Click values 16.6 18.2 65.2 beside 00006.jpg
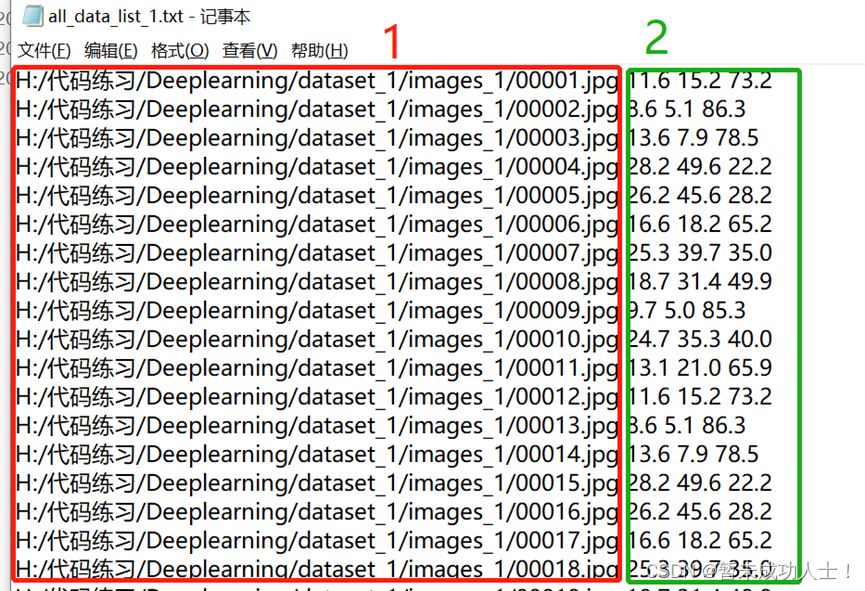The width and height of the screenshot is (865, 591). click(x=701, y=224)
